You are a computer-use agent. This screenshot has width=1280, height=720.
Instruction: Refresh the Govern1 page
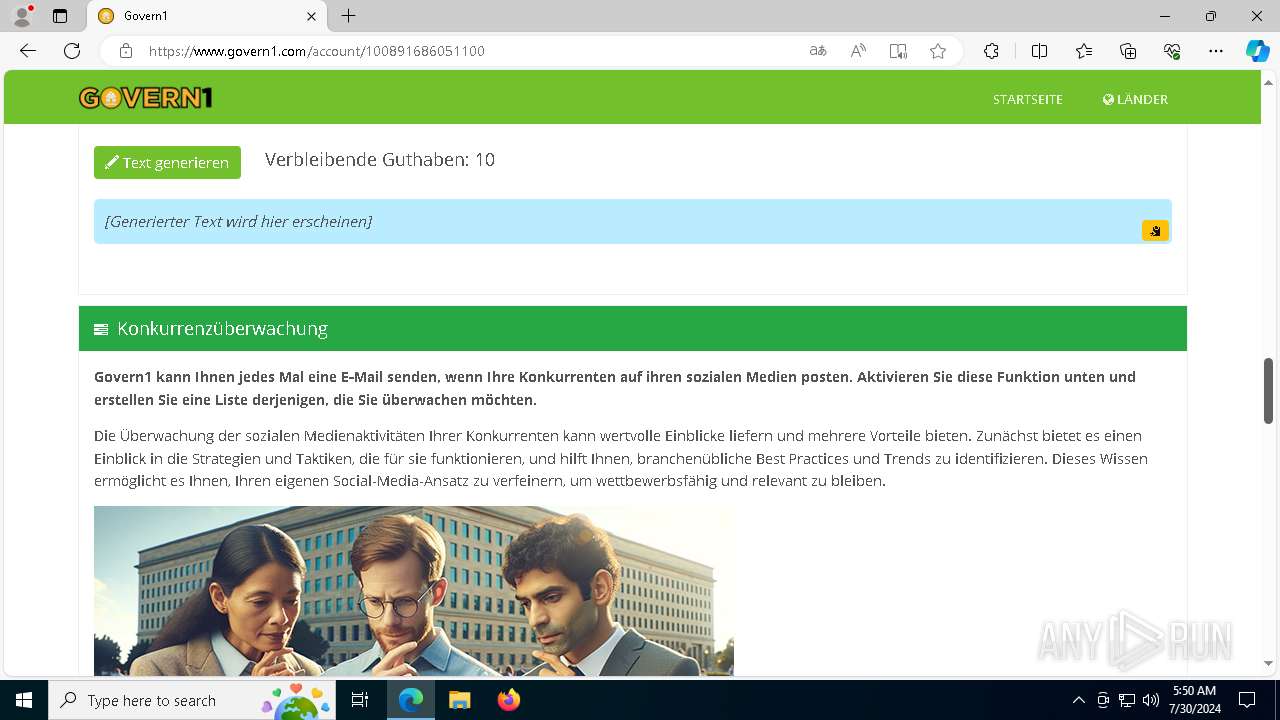coord(72,51)
